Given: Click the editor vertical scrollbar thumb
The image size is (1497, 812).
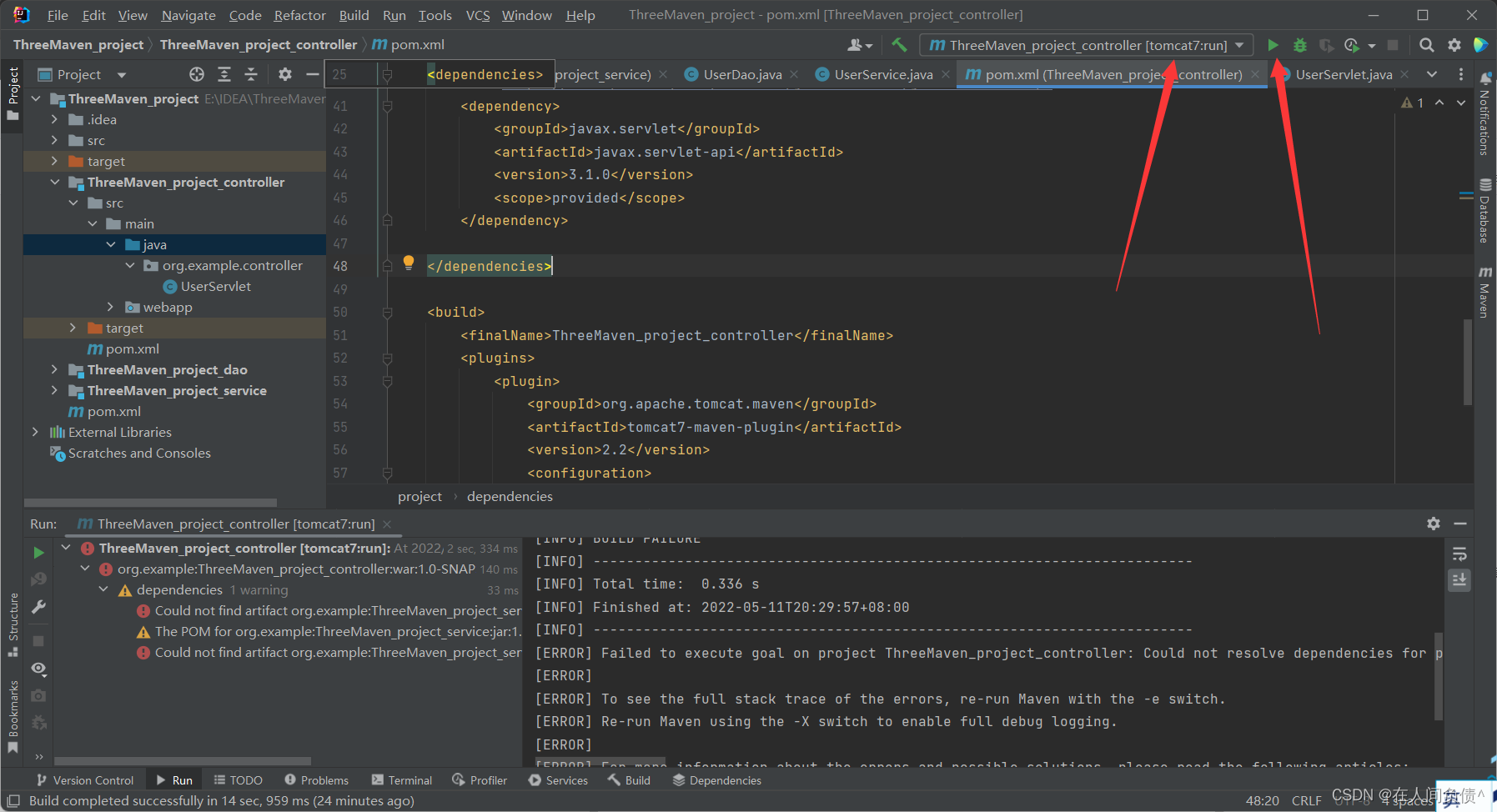Looking at the screenshot, I should [x=1468, y=362].
